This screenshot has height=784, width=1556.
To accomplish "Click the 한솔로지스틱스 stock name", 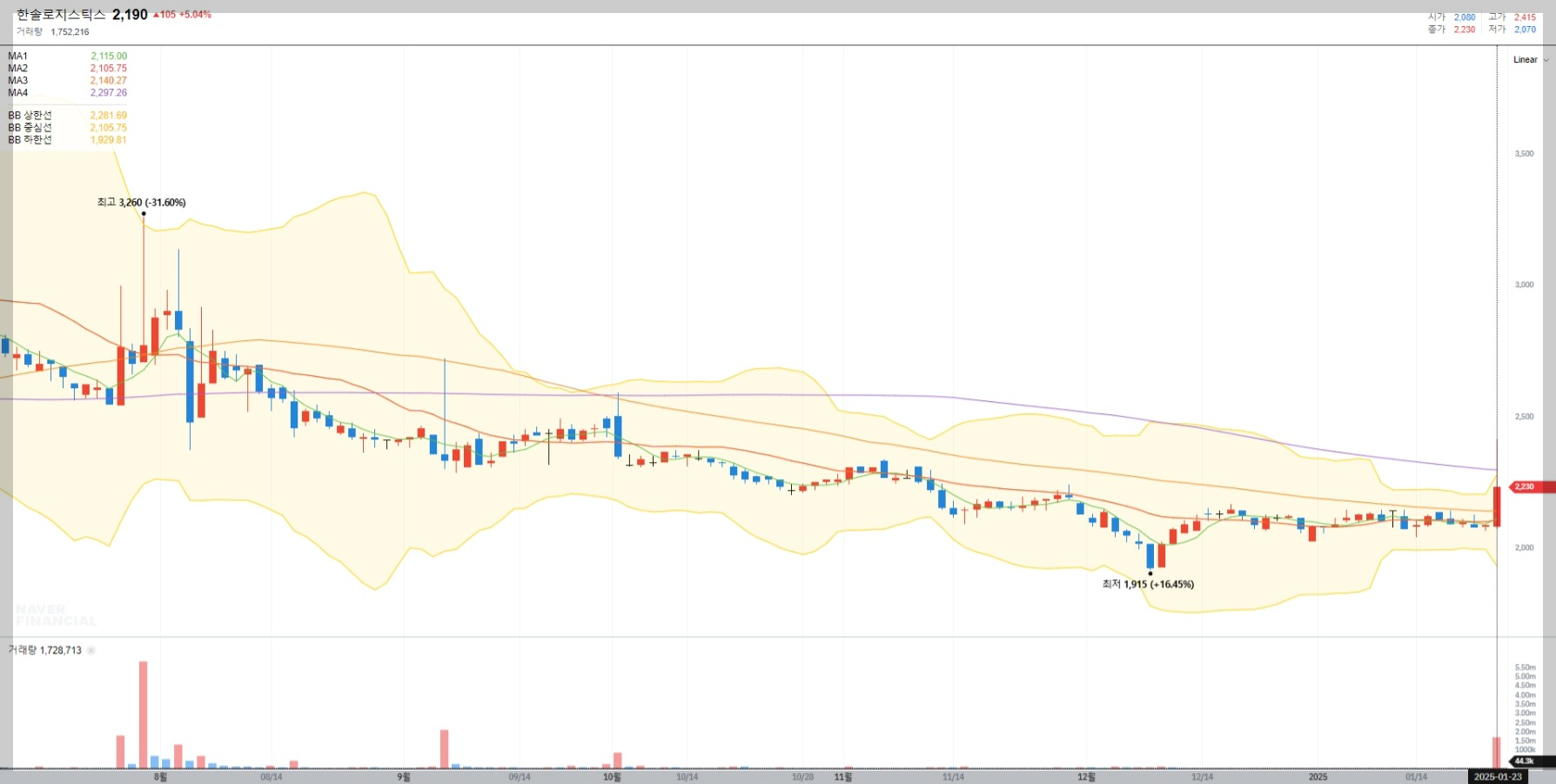I will click(x=61, y=15).
